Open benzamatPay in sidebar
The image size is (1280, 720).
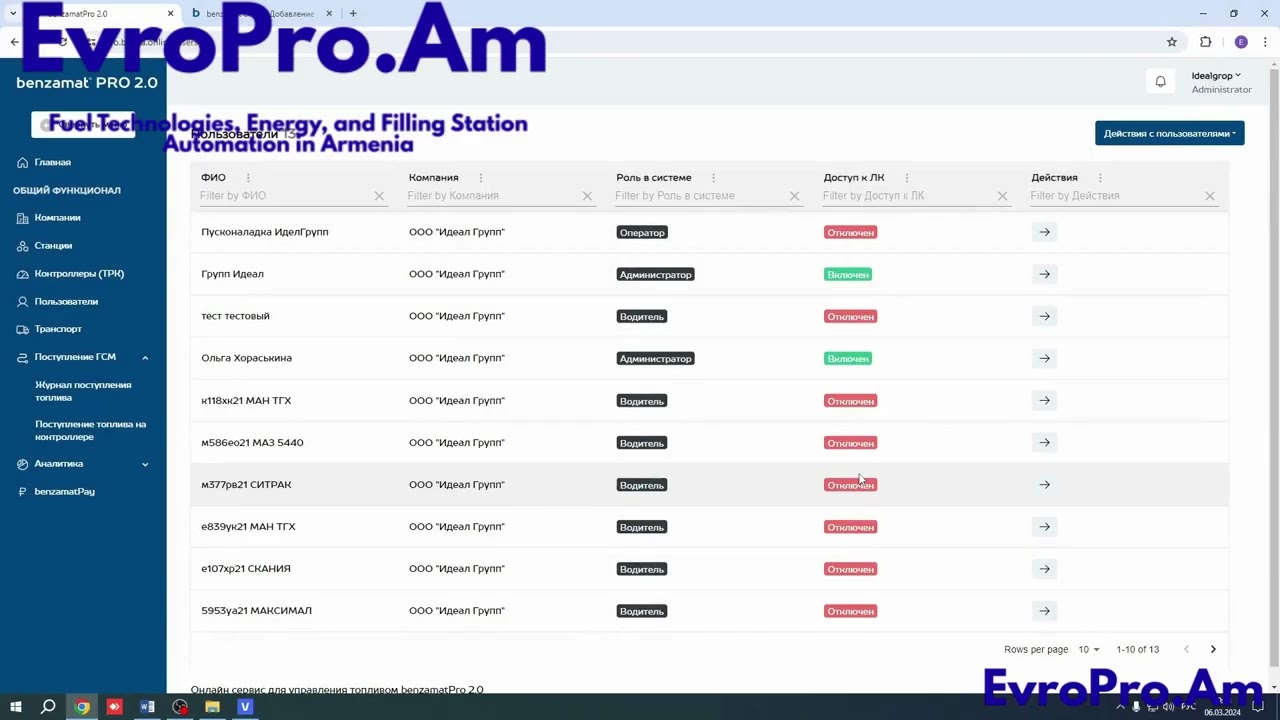64,492
